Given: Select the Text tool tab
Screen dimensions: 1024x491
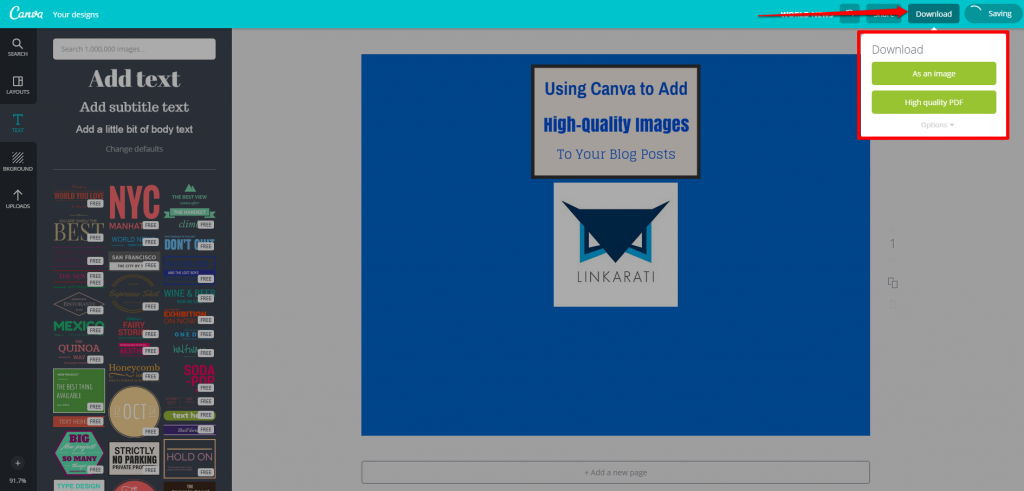Looking at the screenshot, I should pyautogui.click(x=18, y=123).
